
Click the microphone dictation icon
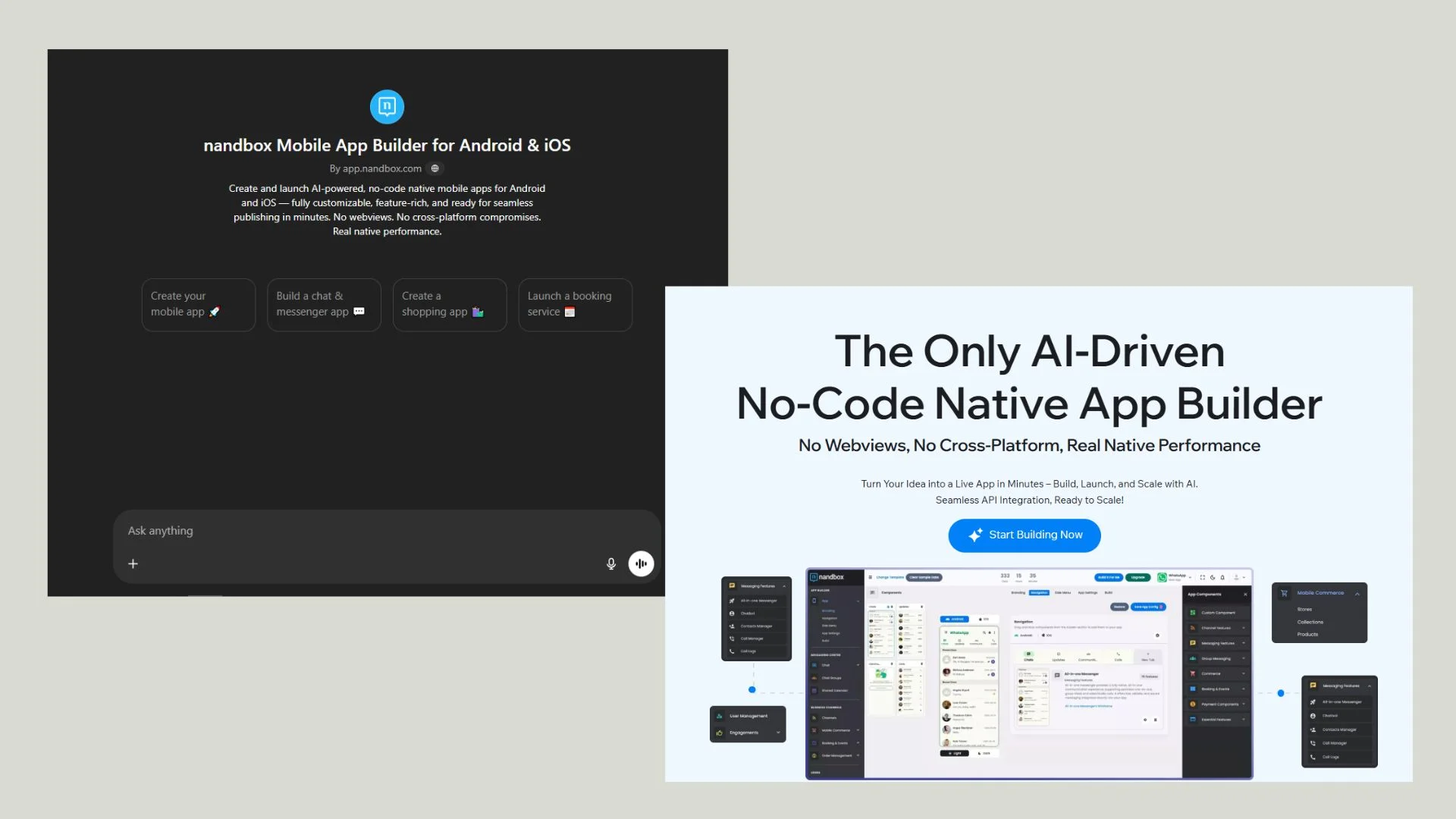(x=611, y=563)
